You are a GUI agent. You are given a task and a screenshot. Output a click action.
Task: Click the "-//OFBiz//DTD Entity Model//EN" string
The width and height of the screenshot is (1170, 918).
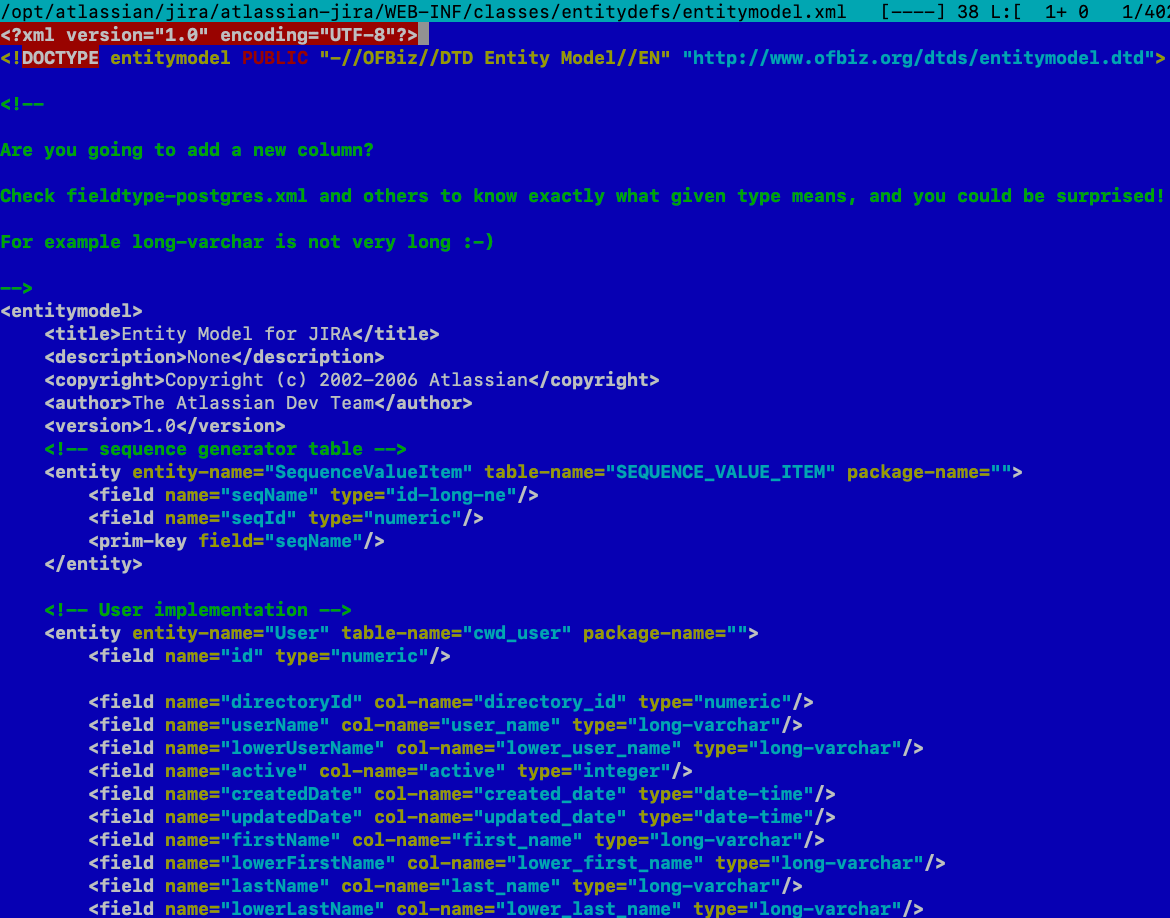(495, 57)
